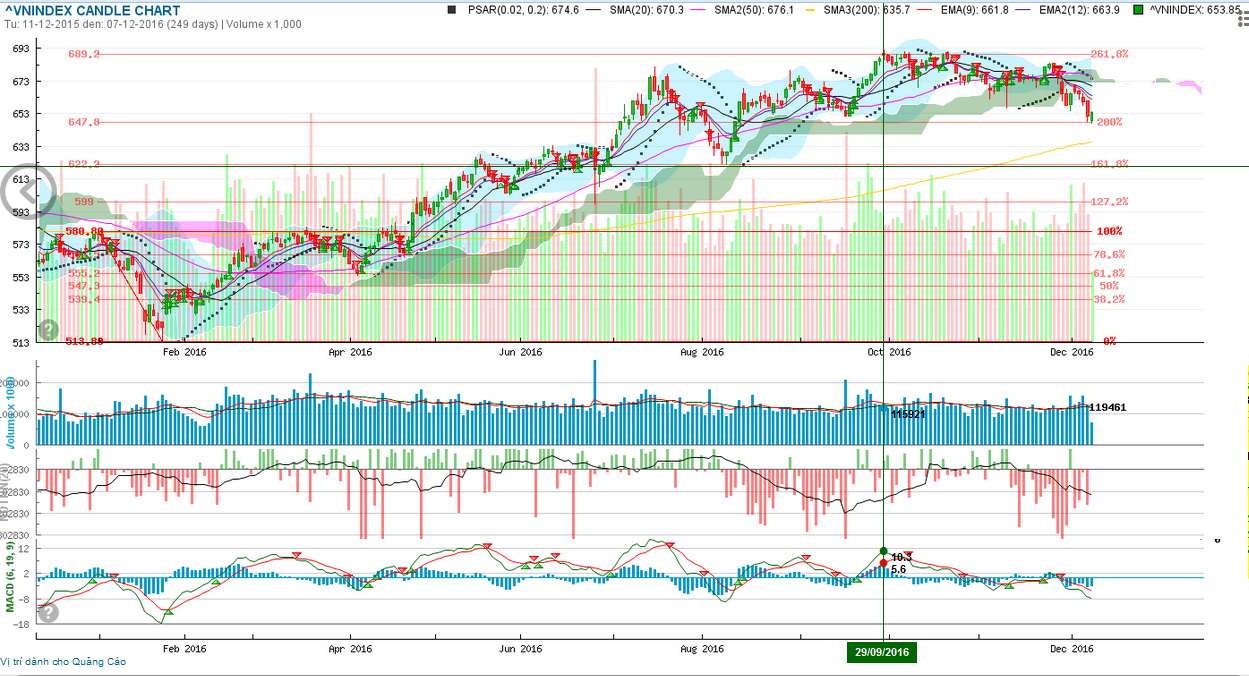Select the 261.8% Fibonacci level label
1249x676 pixels.
[1109, 54]
